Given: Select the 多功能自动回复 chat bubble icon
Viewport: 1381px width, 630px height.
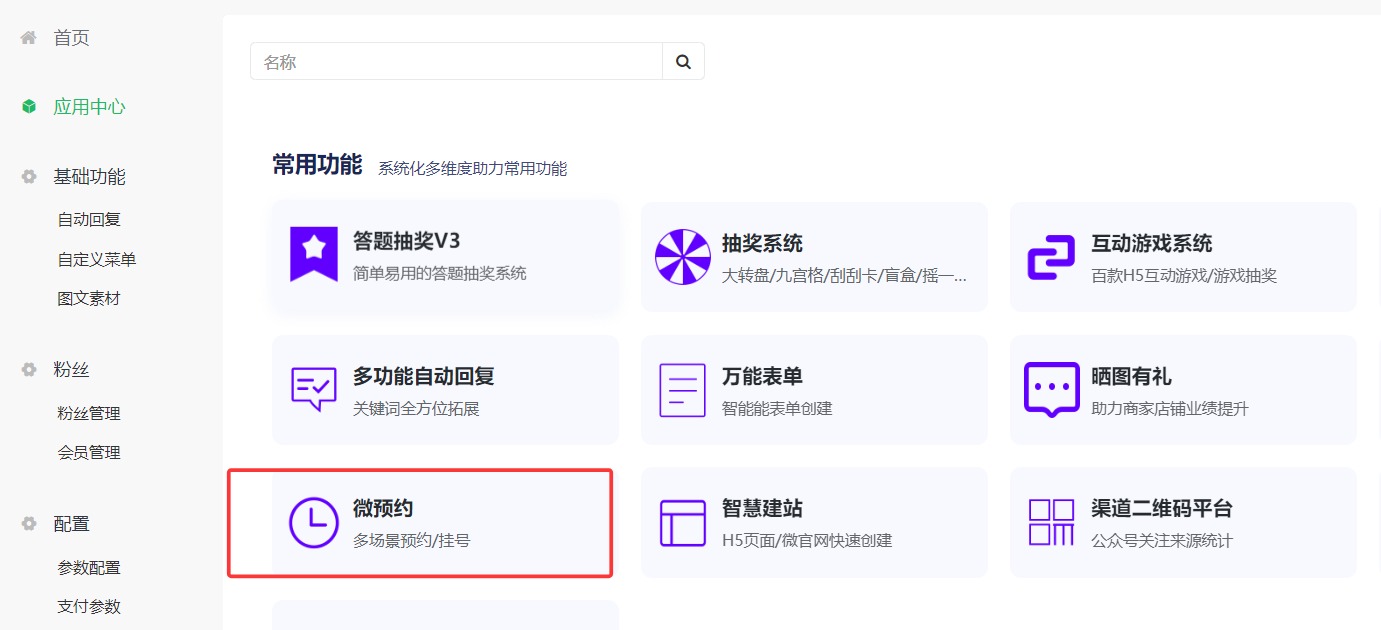Looking at the screenshot, I should point(313,389).
